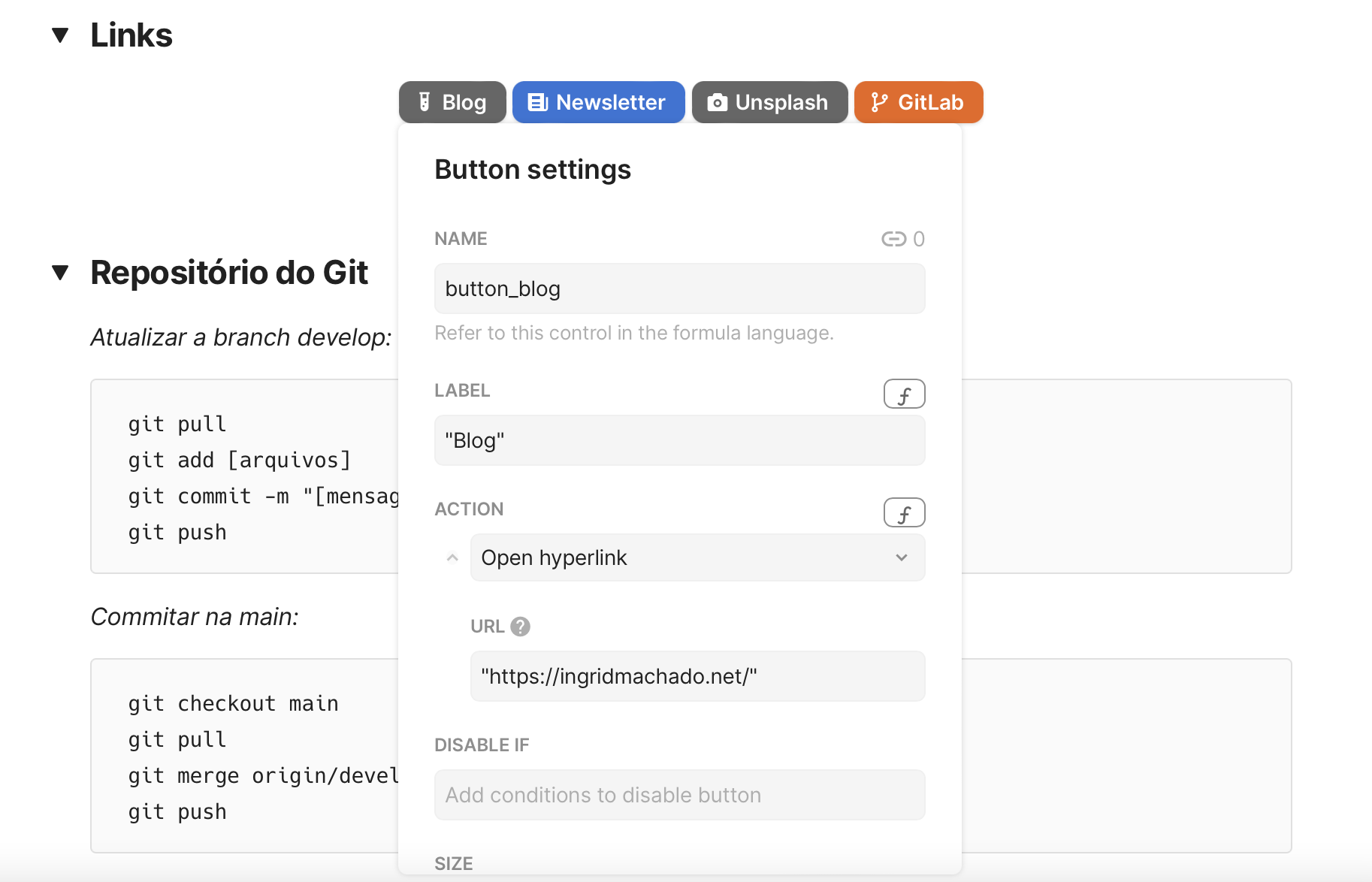Click the camera icon on the Unsplash button

tap(718, 101)
